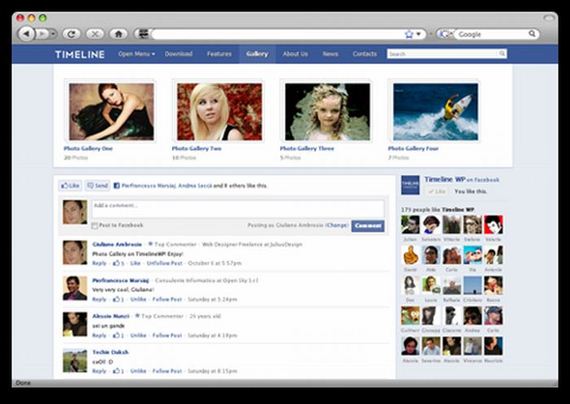Click the Add a comment text box
This screenshot has height=404, width=570.
tap(238, 208)
